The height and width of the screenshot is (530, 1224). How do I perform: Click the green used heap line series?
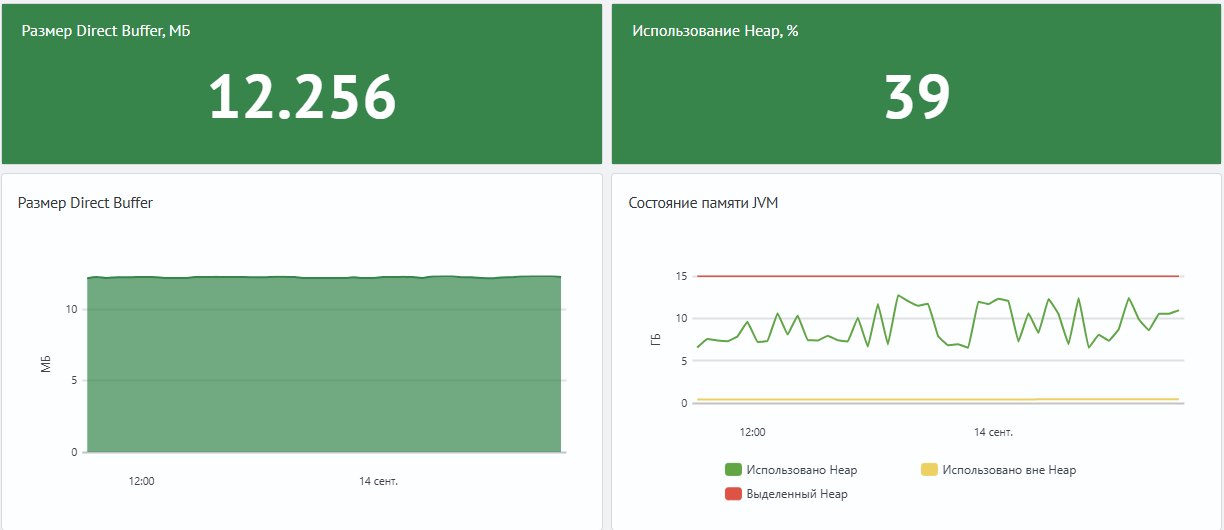pyautogui.click(x=940, y=320)
